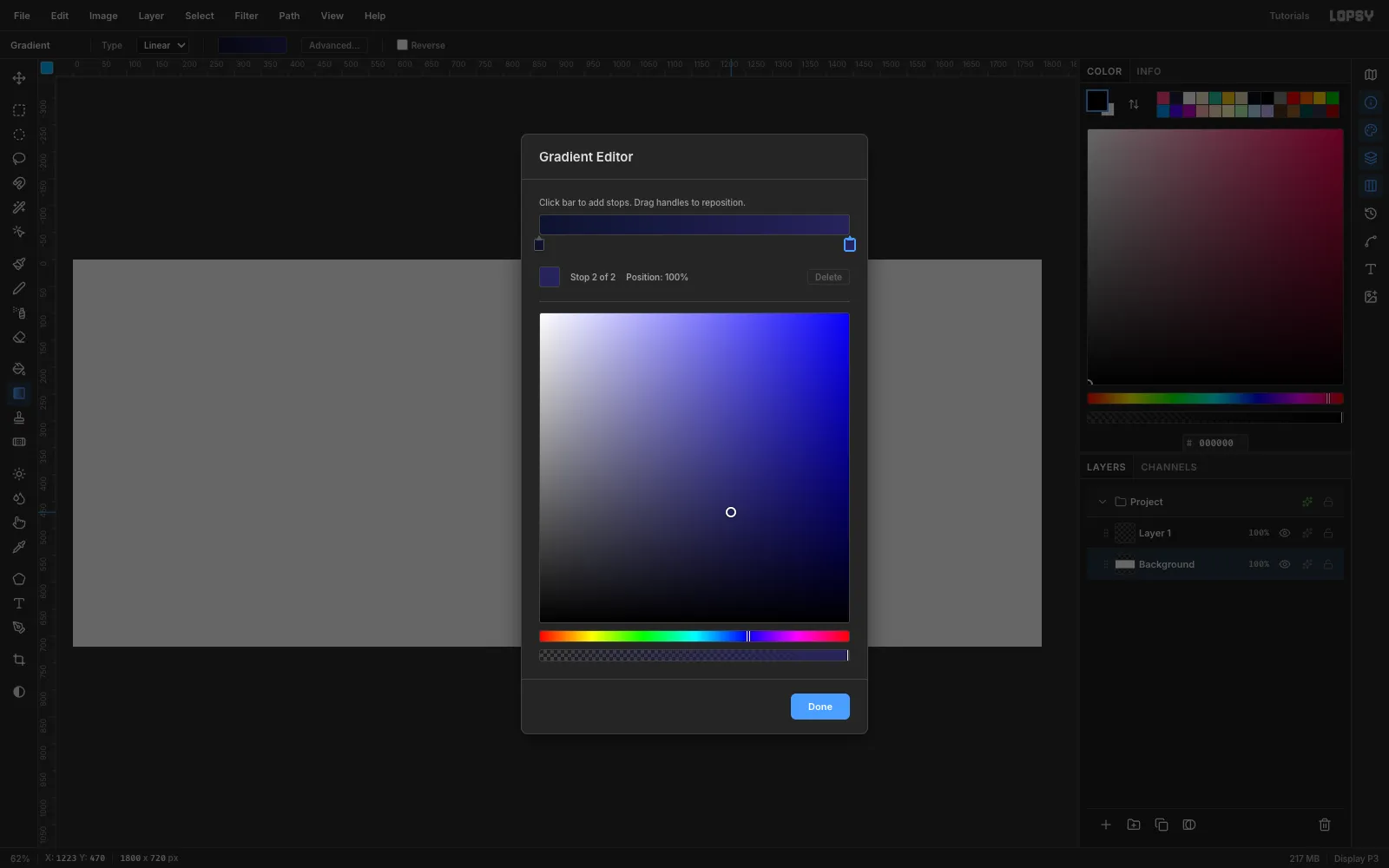Open the Navigator map panel icon
The image size is (1389, 868).
[x=1371, y=75]
